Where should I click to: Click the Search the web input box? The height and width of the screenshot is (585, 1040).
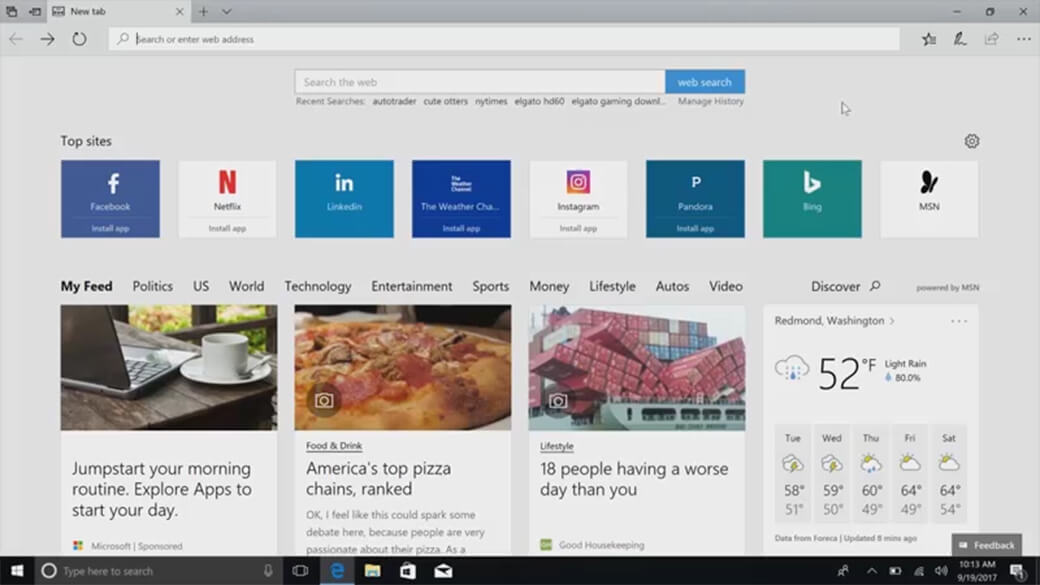click(x=480, y=82)
